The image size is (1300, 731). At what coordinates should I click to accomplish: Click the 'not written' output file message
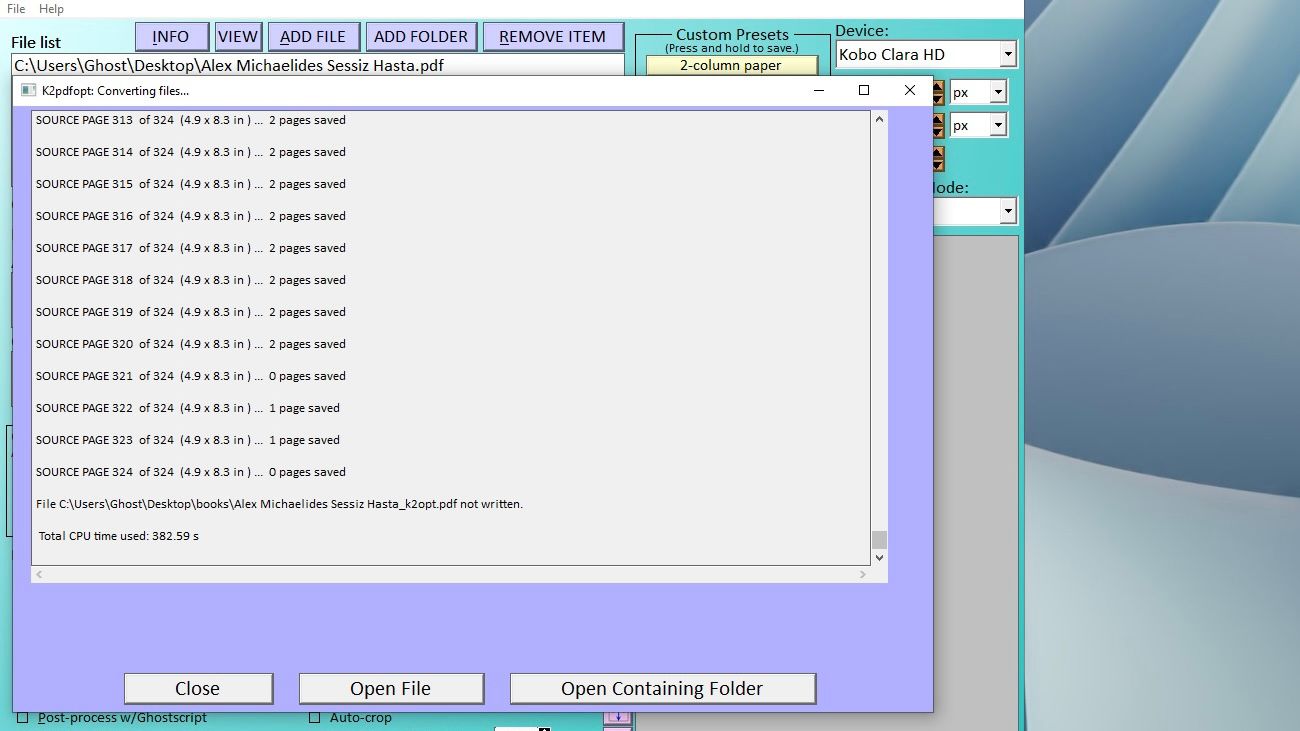coord(279,504)
